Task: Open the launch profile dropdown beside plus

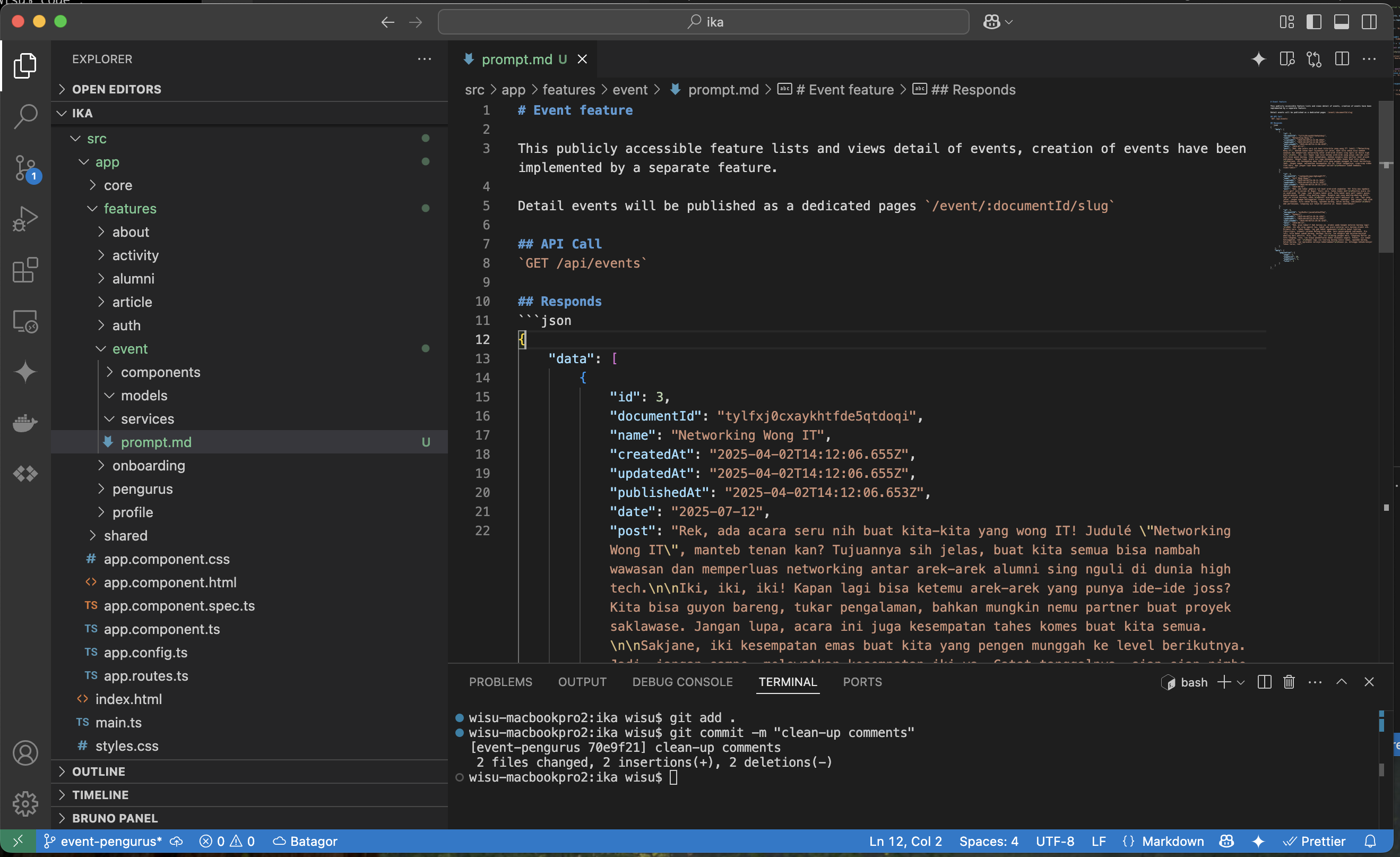Action: pyautogui.click(x=1241, y=682)
